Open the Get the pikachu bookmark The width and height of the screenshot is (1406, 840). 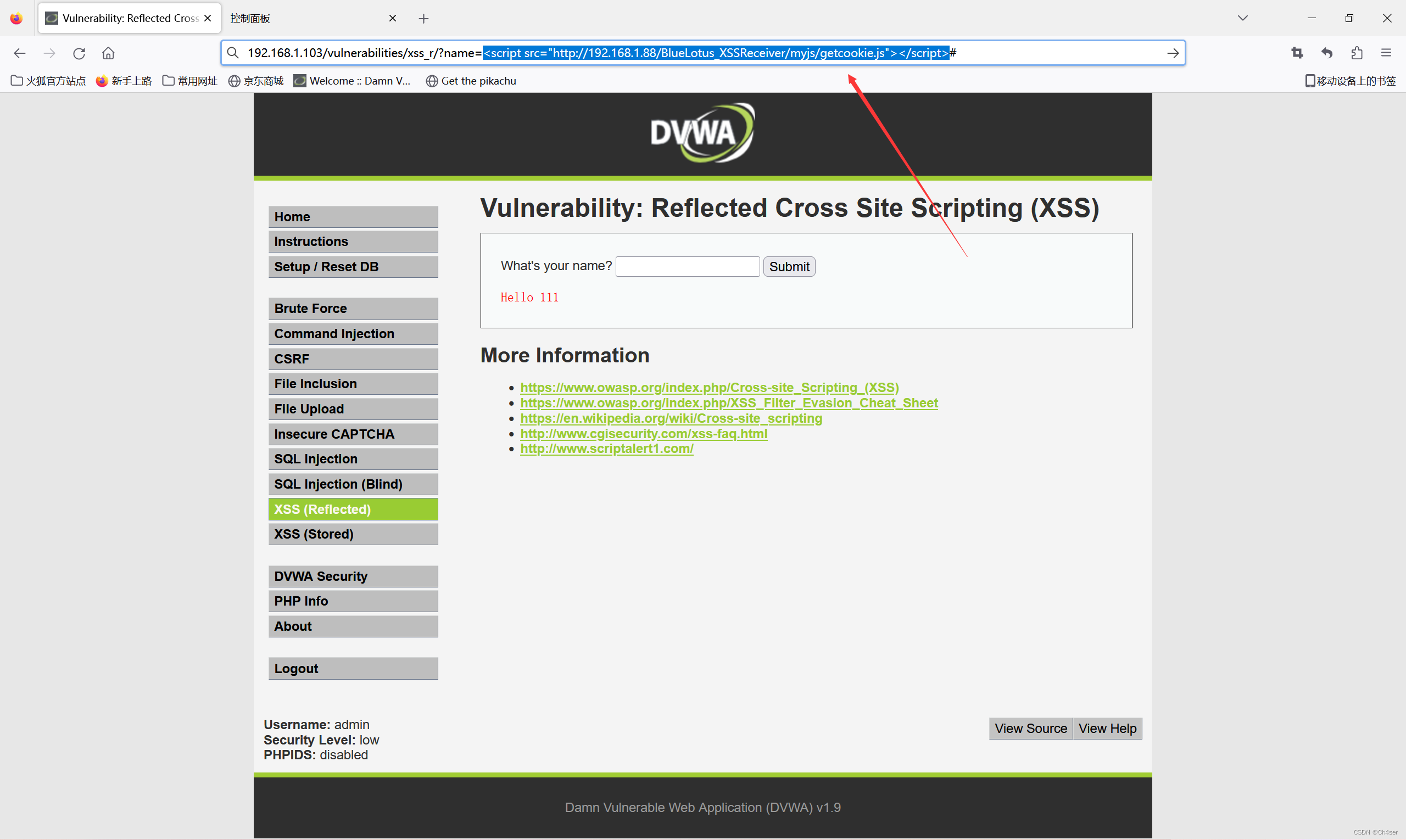click(471, 80)
